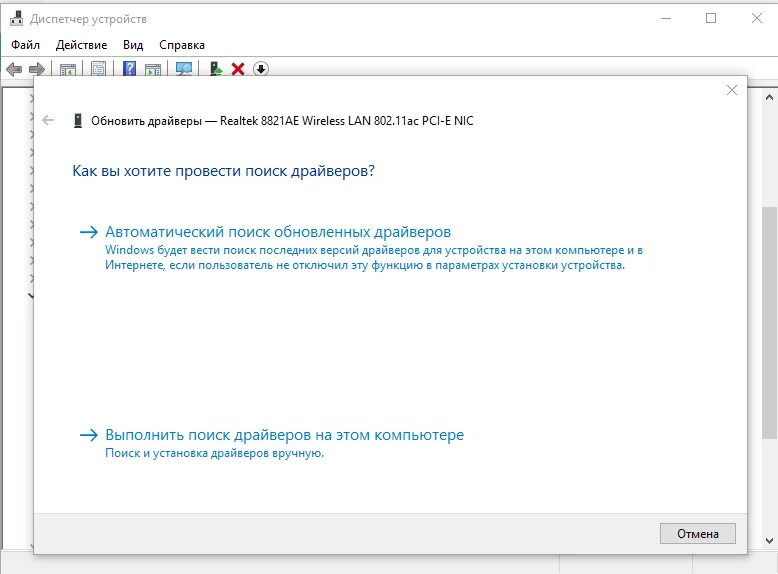Image resolution: width=778 pixels, height=574 pixels.
Task: Maximize the Device Manager window
Action: pos(711,18)
